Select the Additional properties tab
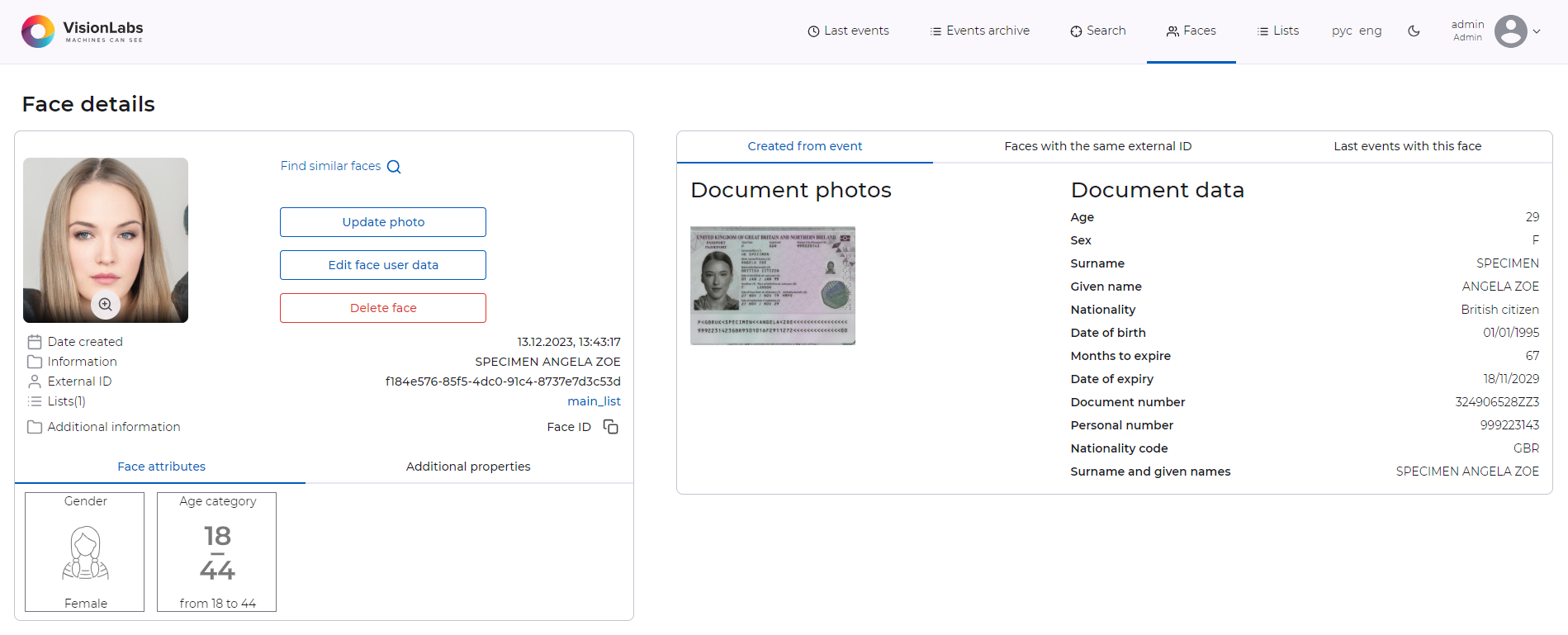Image resolution: width=1568 pixels, height=635 pixels. pos(468,467)
